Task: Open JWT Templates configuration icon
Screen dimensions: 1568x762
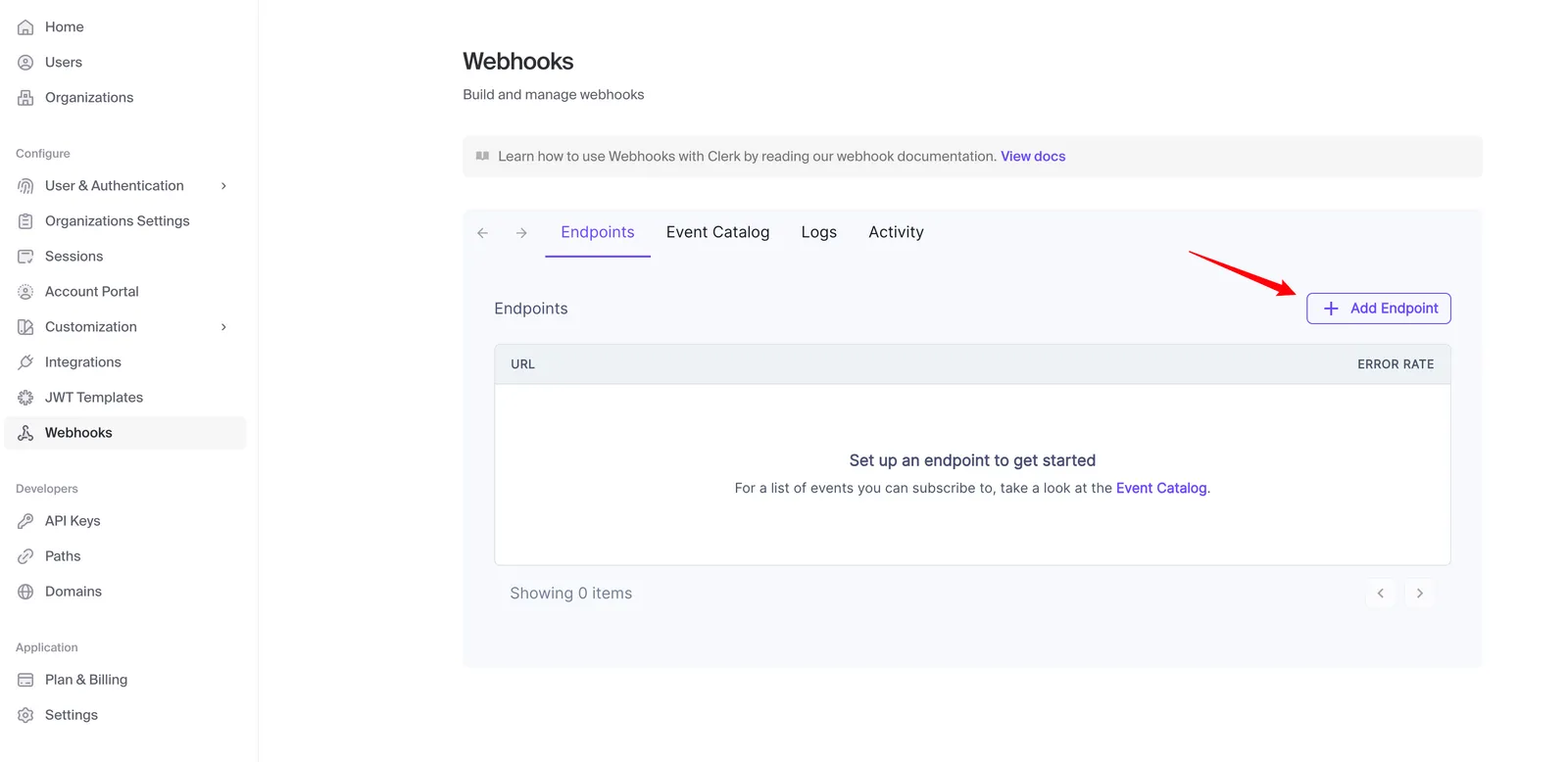Action: coord(24,397)
